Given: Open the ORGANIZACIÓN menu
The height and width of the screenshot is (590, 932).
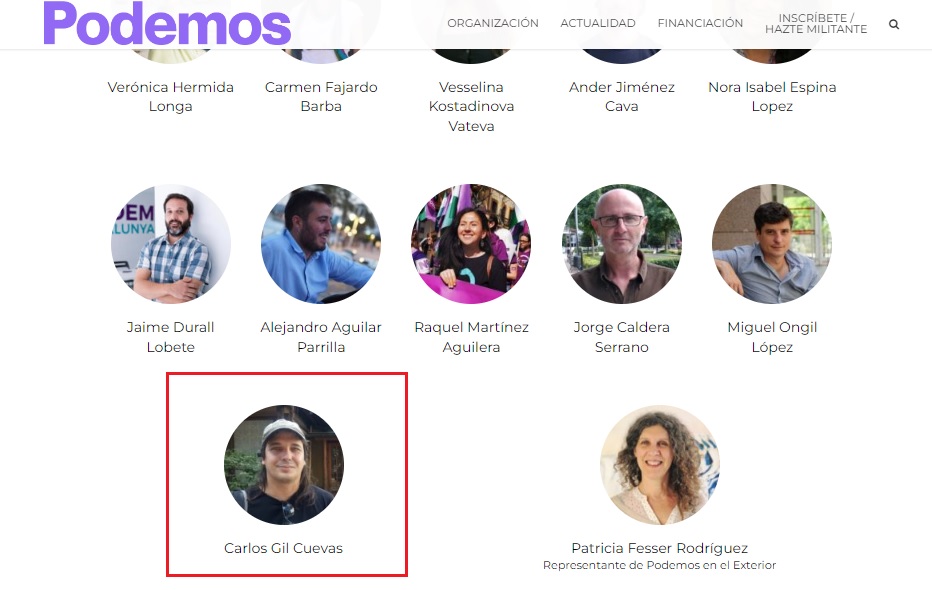Looking at the screenshot, I should (493, 23).
